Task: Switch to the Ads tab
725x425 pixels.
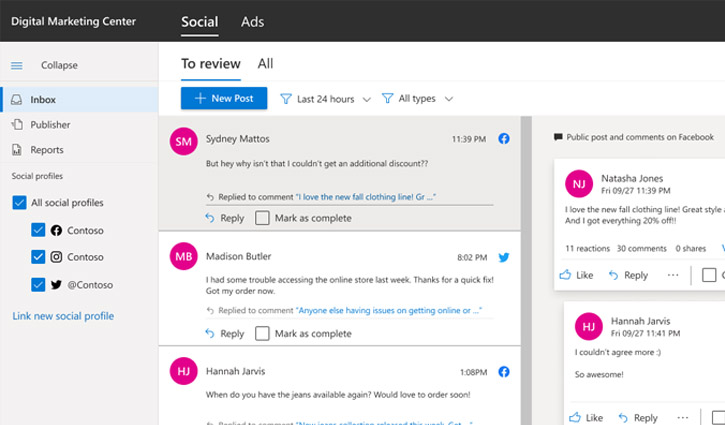Action: point(253,21)
